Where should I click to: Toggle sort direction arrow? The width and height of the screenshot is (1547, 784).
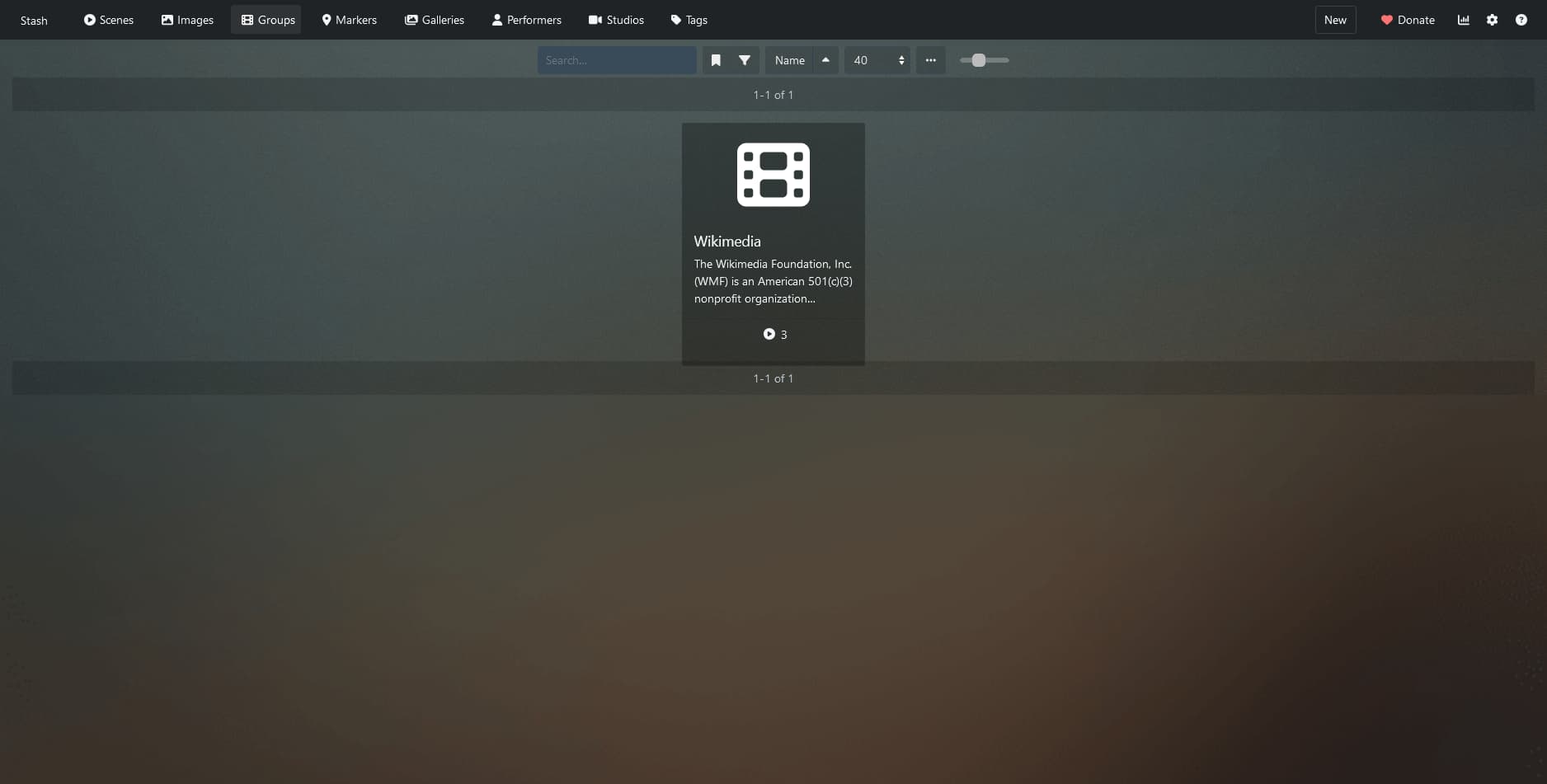point(825,60)
